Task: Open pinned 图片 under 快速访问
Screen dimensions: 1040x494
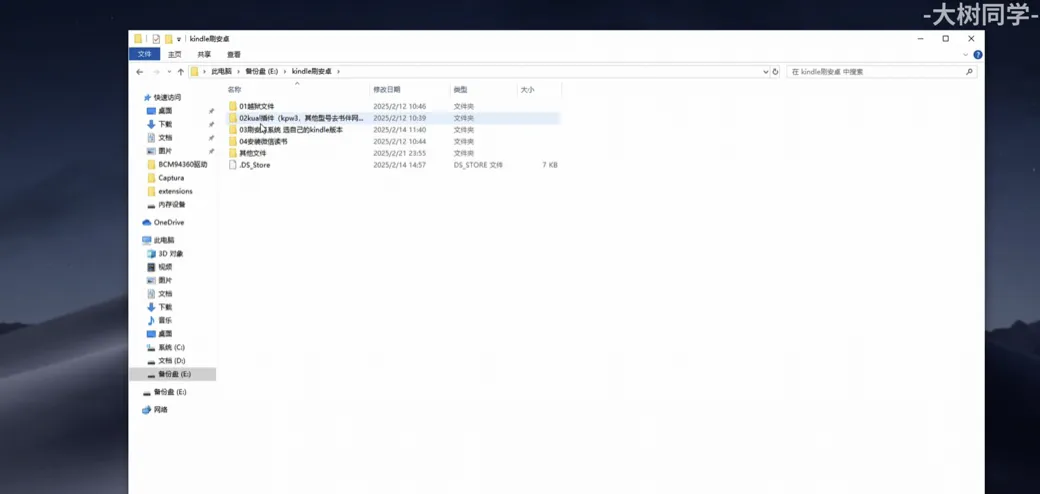Action: point(165,151)
